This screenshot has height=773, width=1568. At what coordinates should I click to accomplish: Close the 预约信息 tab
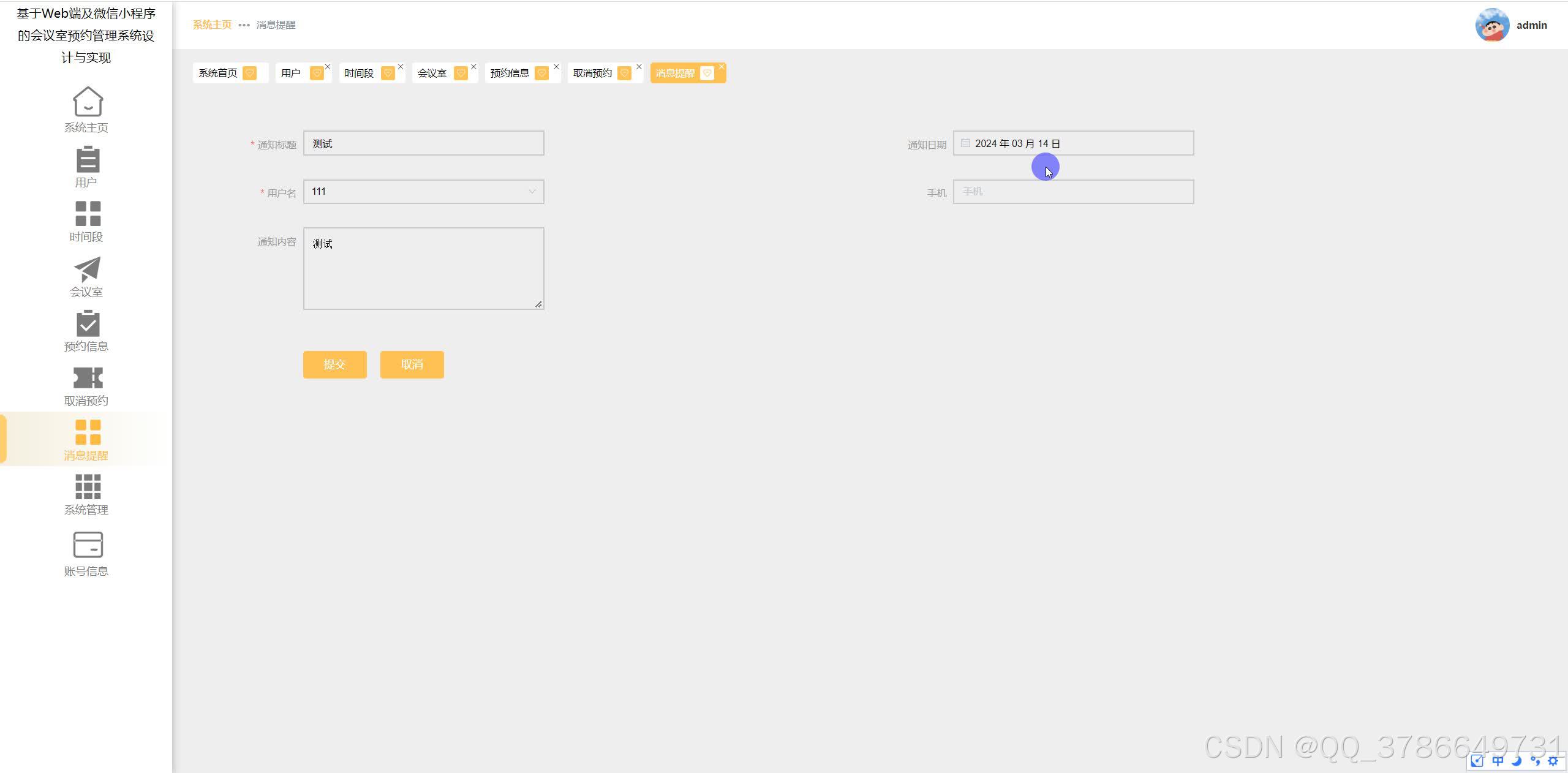(x=556, y=67)
